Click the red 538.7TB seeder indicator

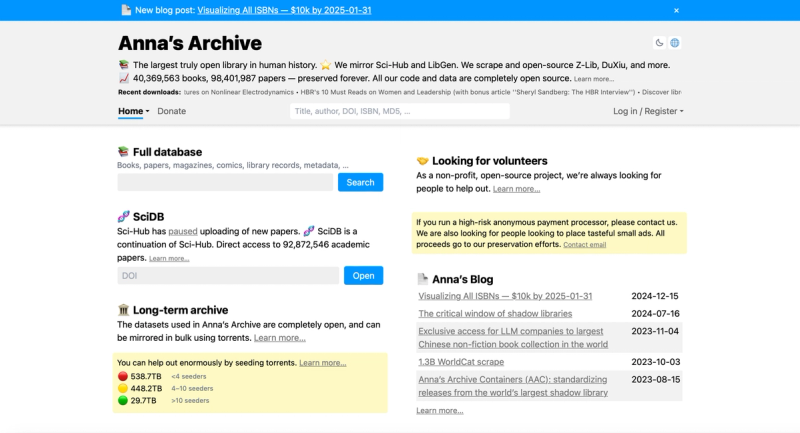(122, 376)
